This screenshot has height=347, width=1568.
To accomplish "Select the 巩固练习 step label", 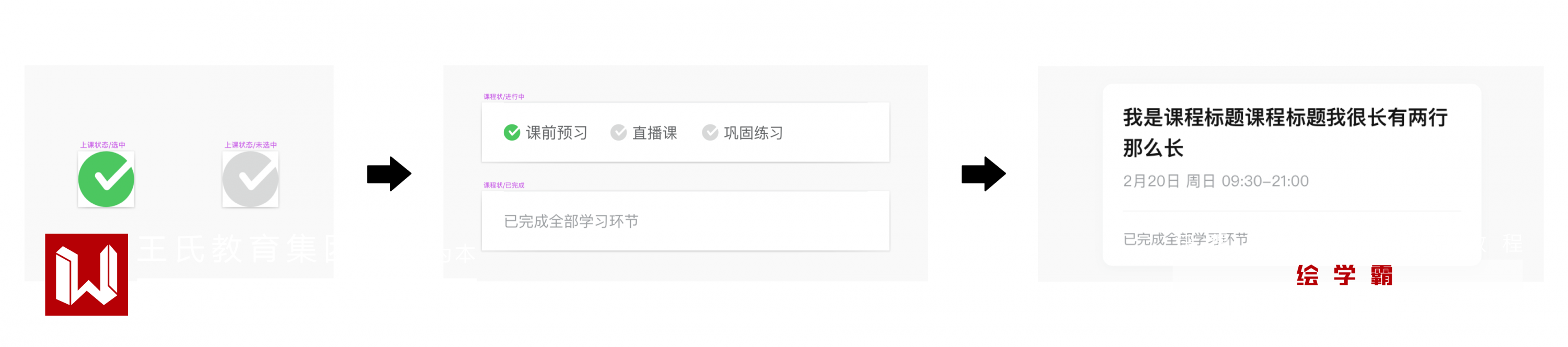I will coord(753,133).
